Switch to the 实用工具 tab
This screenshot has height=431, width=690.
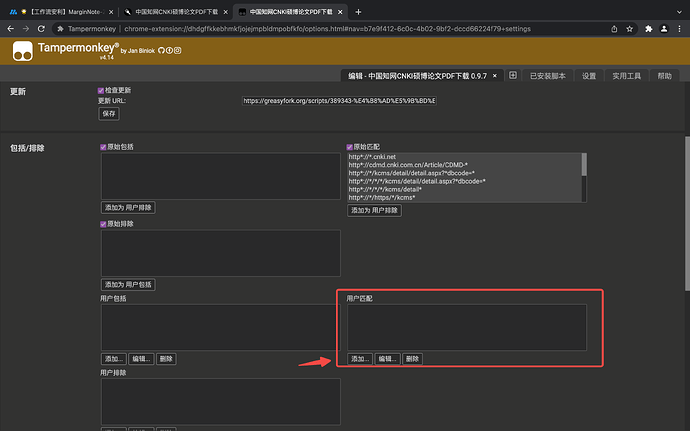coord(627,76)
